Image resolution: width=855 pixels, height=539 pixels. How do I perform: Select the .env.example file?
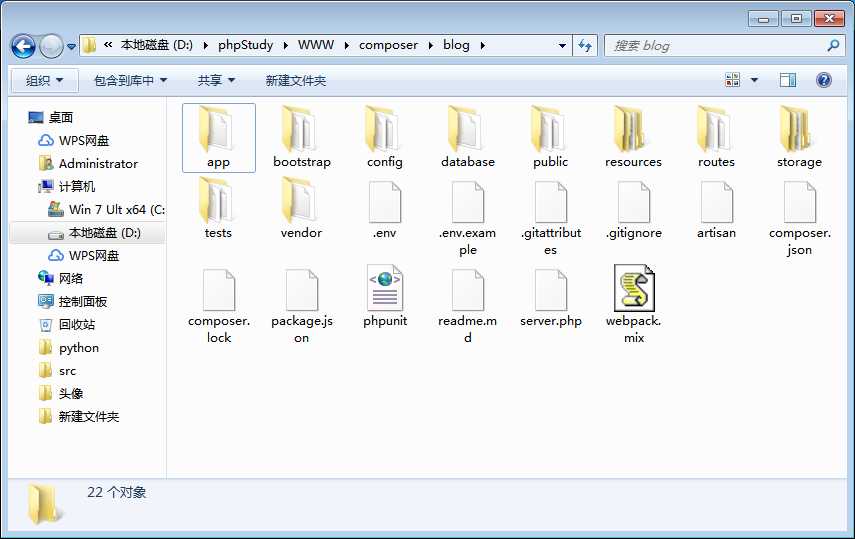[x=467, y=218]
